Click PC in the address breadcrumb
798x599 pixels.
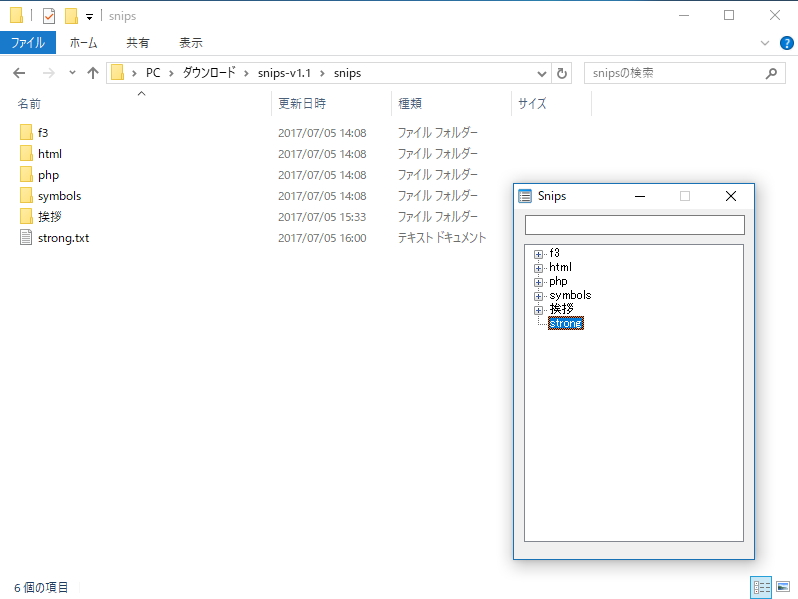tap(153, 73)
